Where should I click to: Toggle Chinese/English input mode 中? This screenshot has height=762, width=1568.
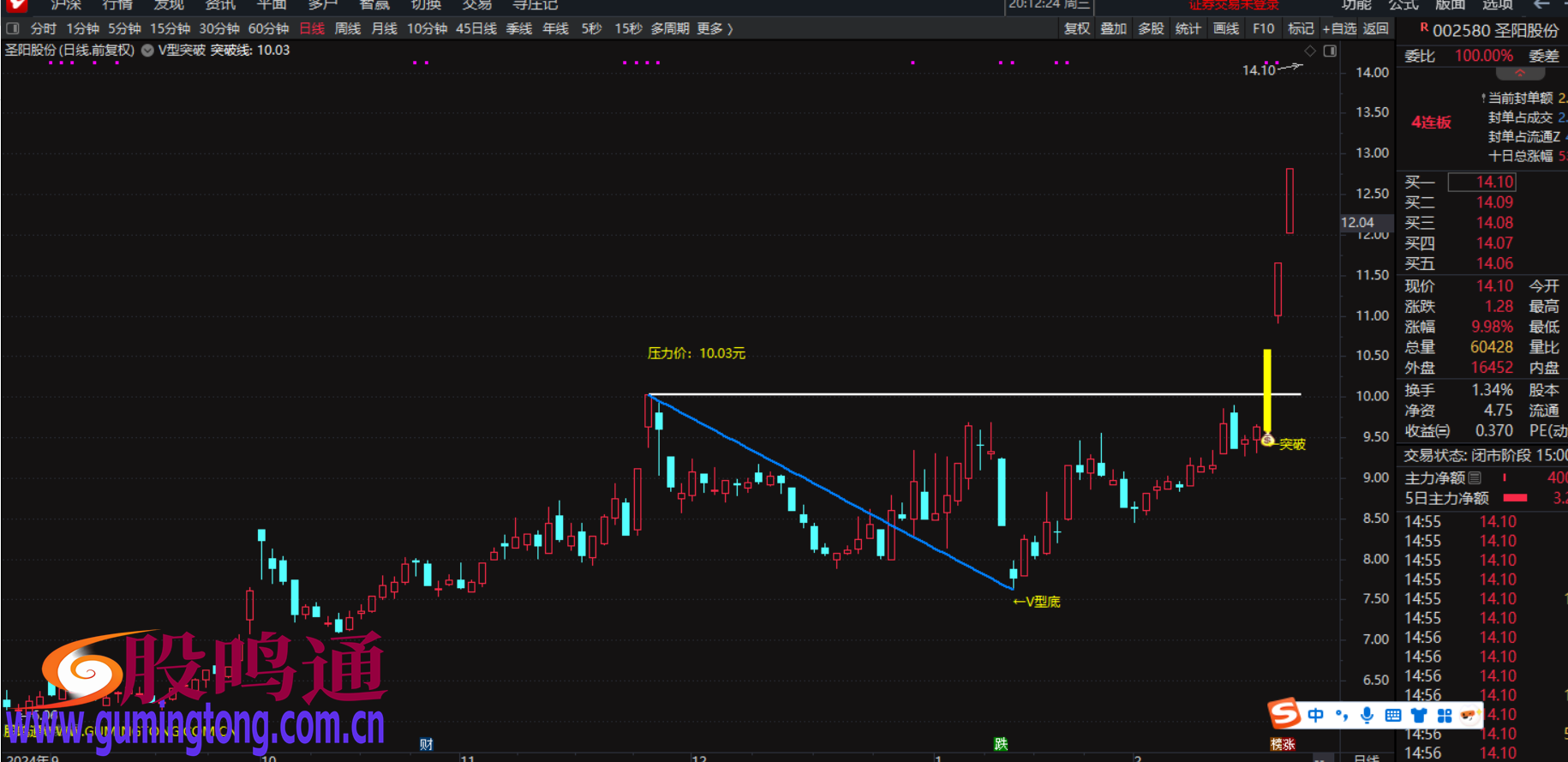(1316, 715)
